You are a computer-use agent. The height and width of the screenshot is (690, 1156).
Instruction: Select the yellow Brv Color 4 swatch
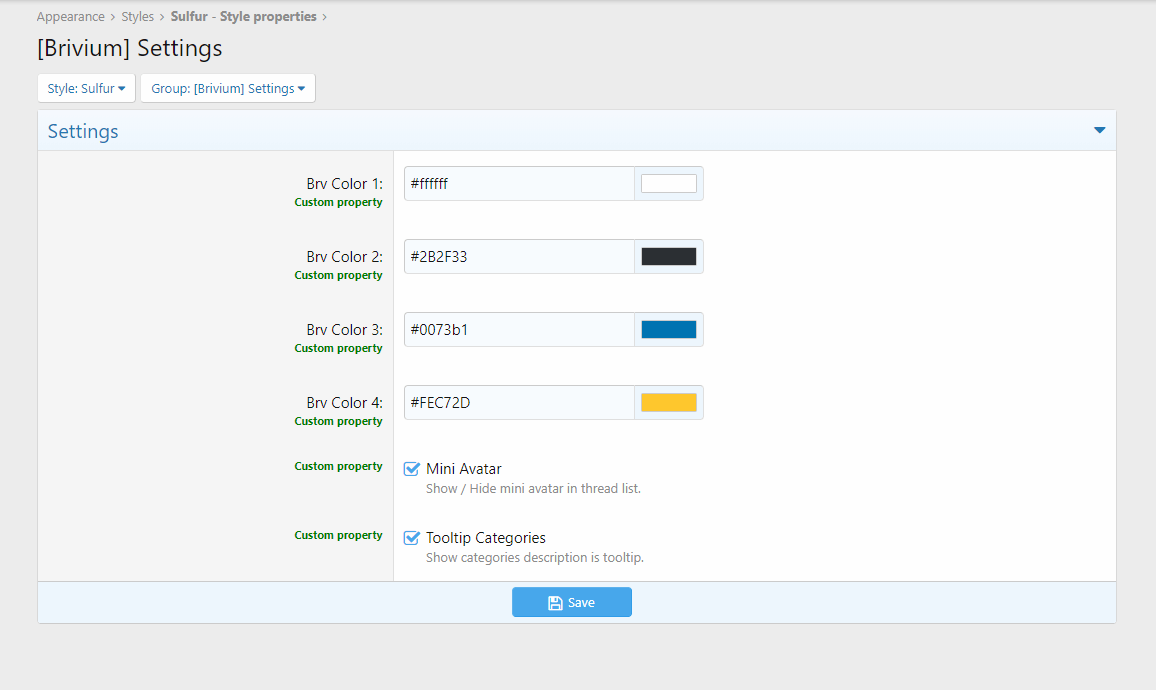668,403
